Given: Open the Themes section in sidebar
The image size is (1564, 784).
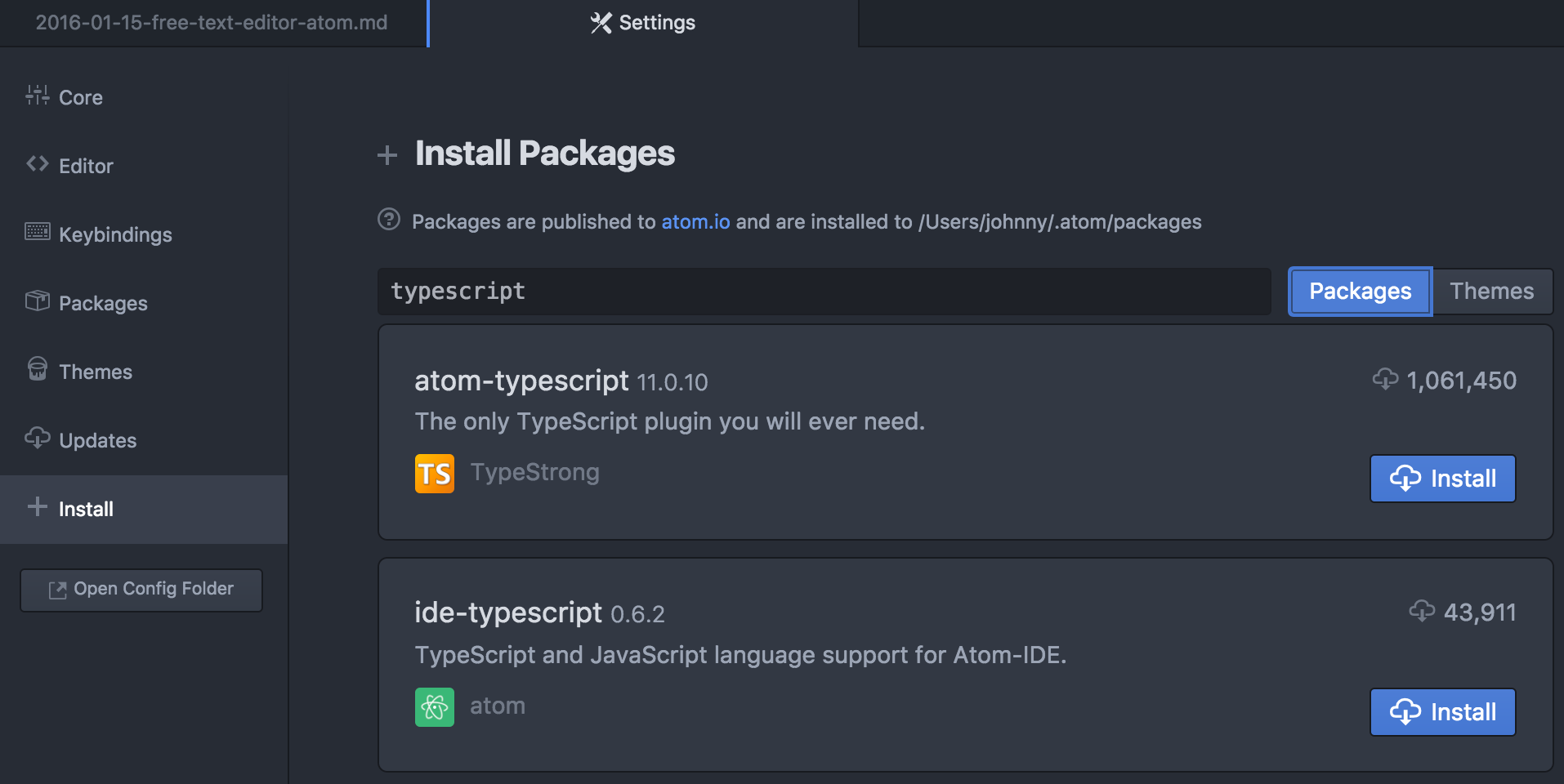Looking at the screenshot, I should [x=144, y=372].
